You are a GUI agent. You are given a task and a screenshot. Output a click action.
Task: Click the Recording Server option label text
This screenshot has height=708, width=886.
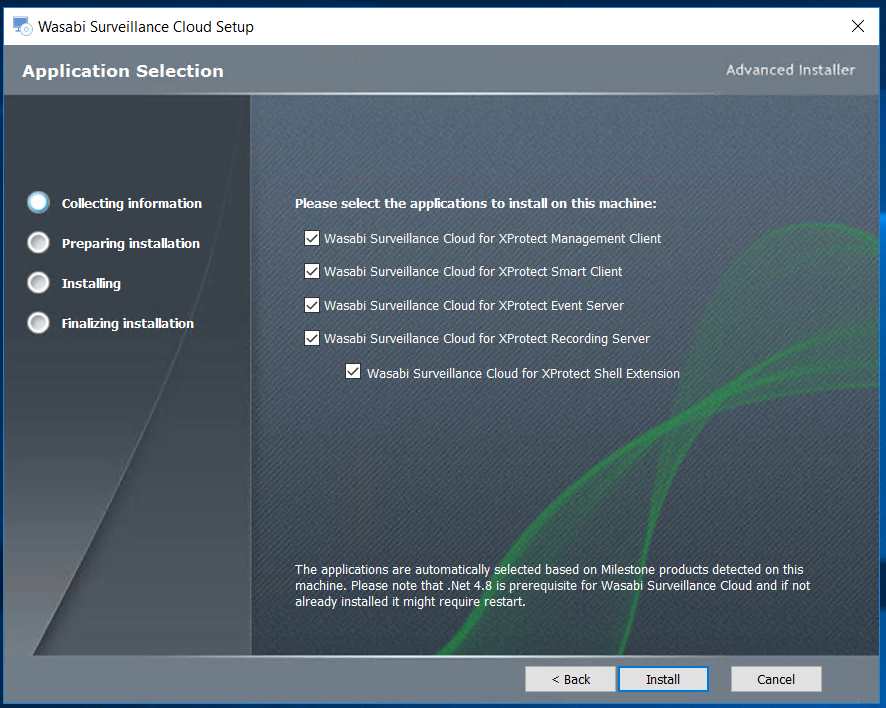tap(487, 338)
